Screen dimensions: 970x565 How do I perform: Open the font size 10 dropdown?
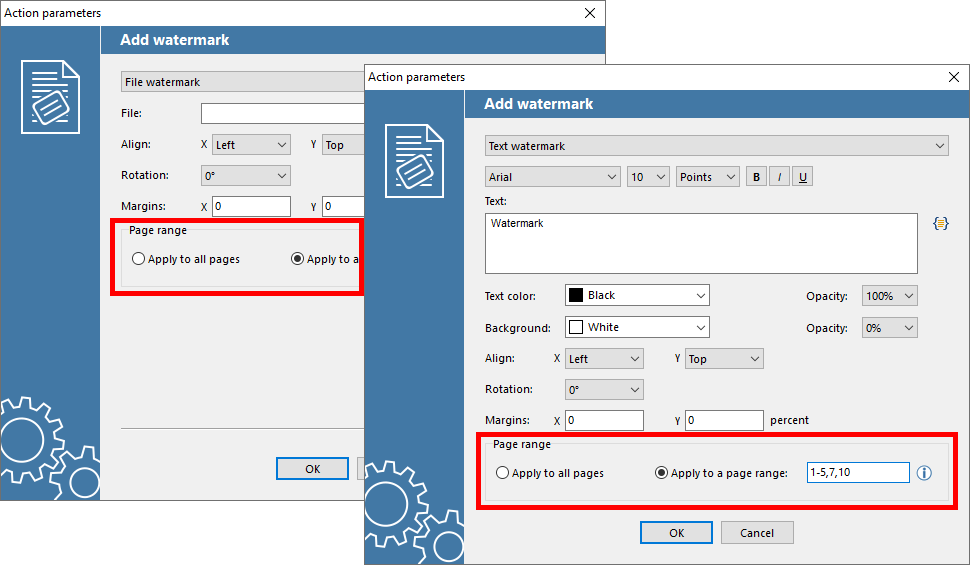click(648, 177)
